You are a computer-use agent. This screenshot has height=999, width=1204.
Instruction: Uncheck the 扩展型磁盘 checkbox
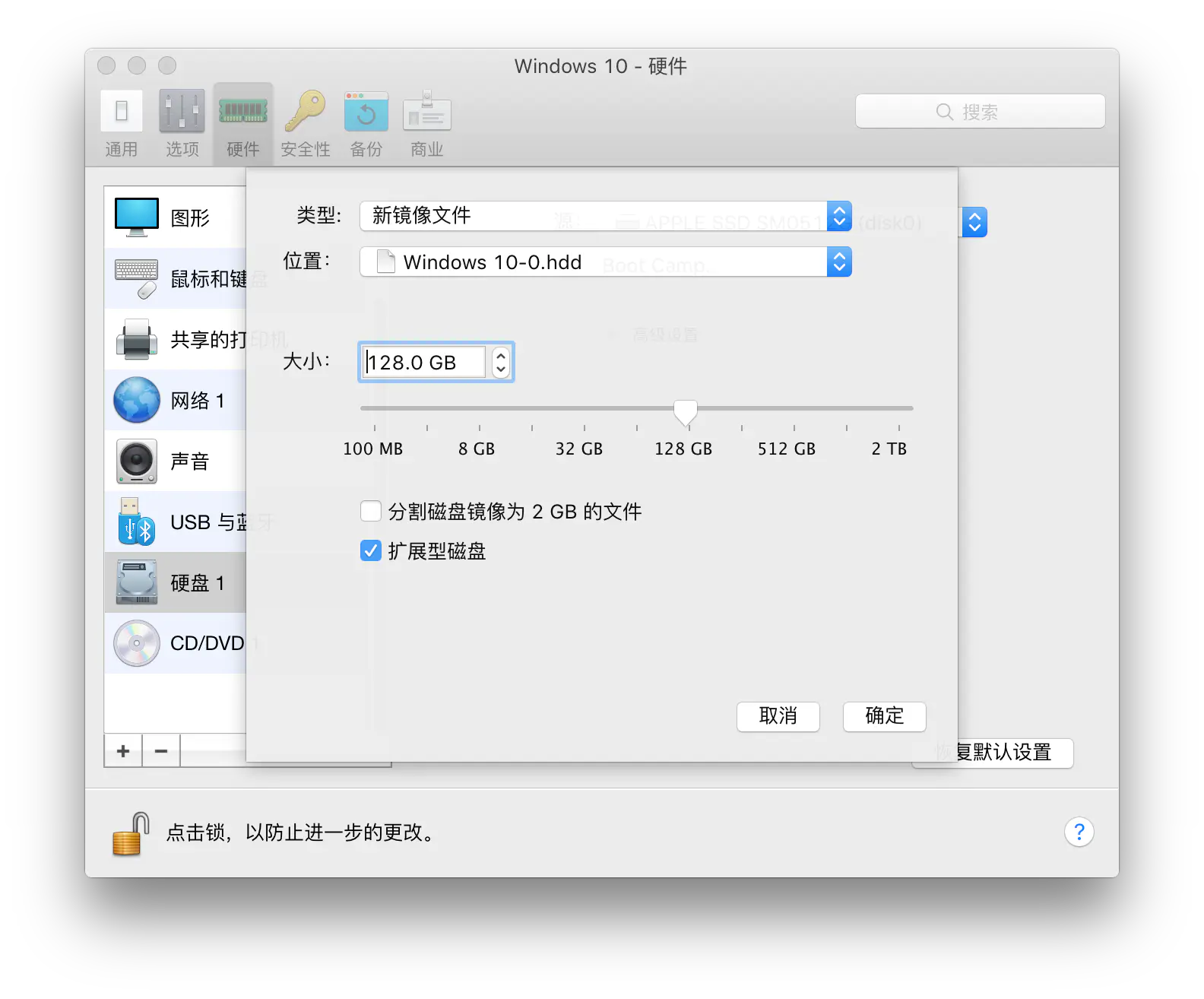371,550
